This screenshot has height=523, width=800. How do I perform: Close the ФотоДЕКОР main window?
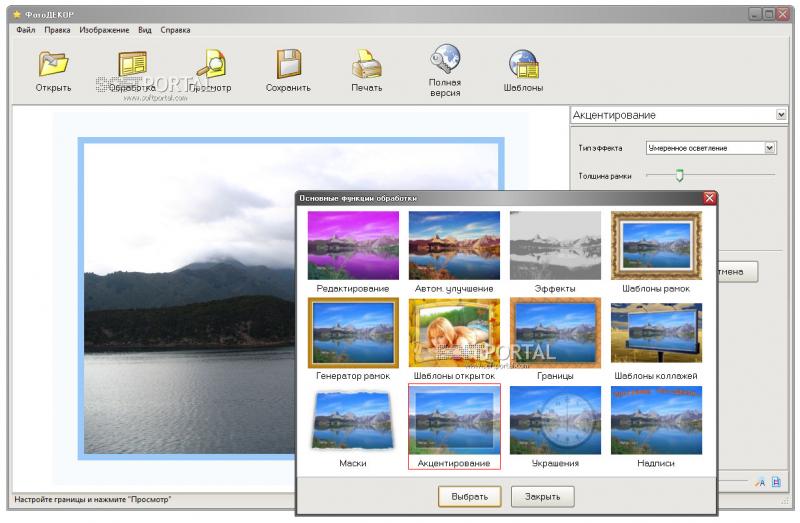[x=783, y=14]
